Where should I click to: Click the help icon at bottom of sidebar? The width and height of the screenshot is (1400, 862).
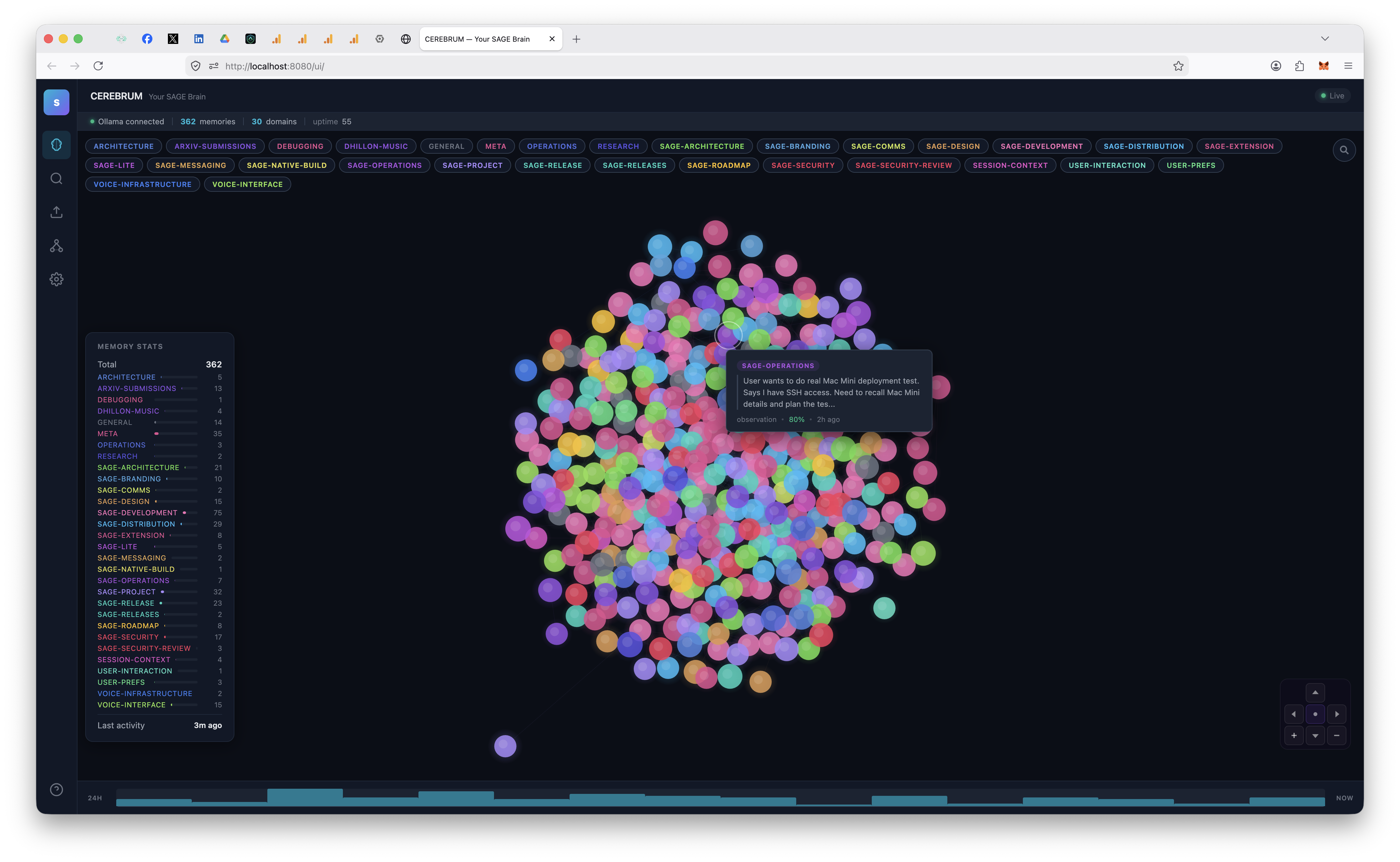[x=57, y=790]
